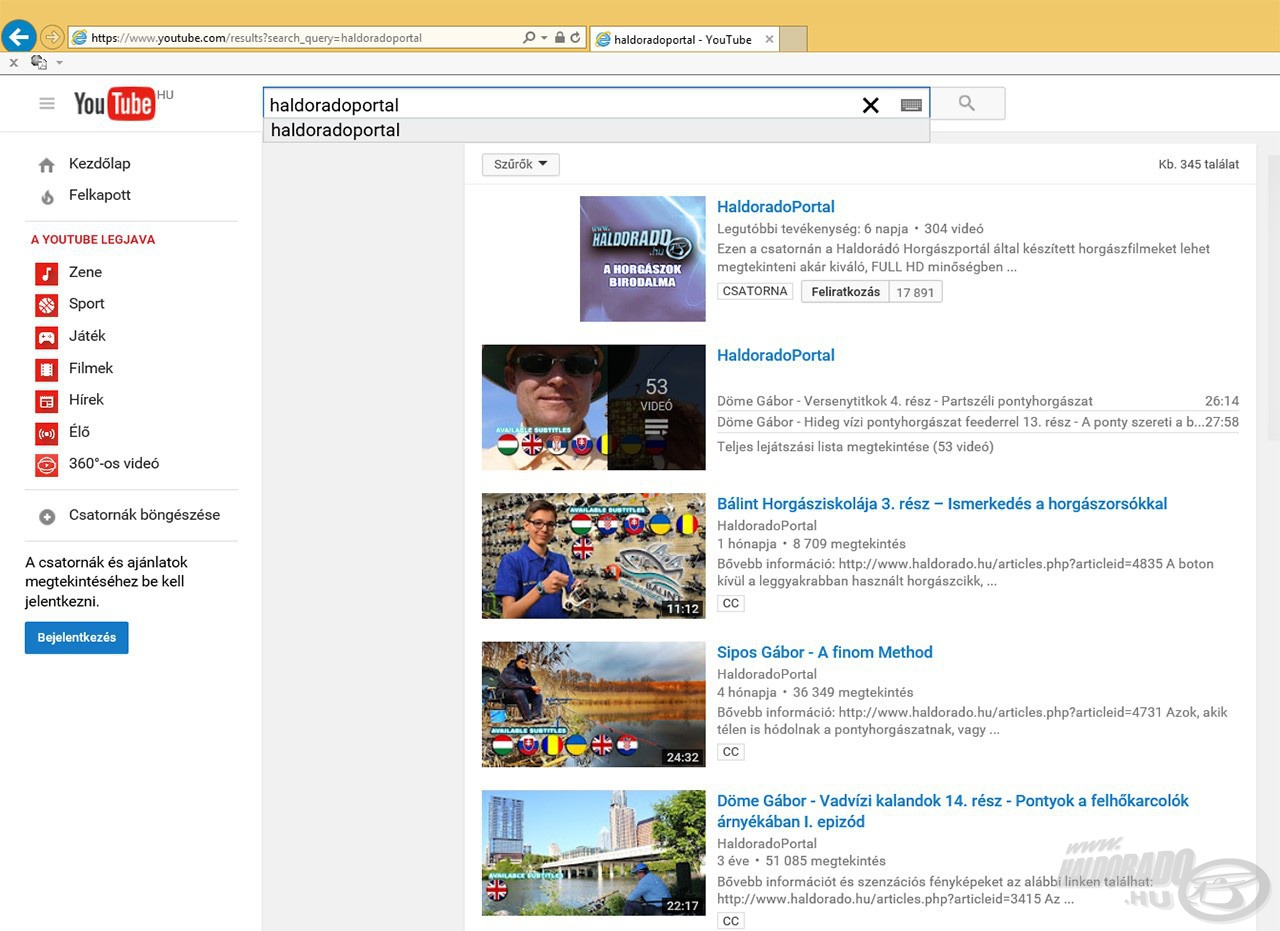Click the browser Forward arrow button

point(52,38)
